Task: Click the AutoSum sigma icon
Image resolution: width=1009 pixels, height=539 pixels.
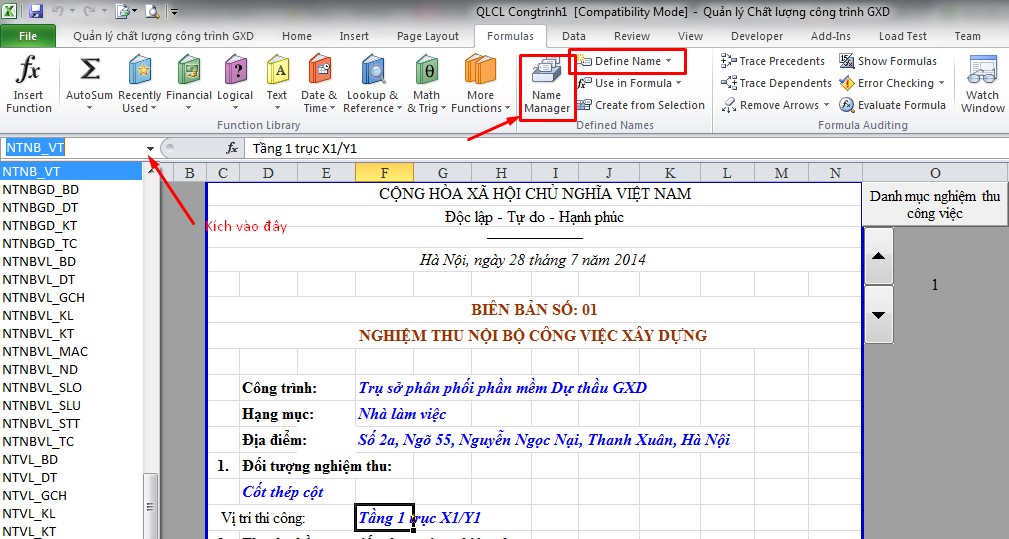Action: tap(90, 70)
